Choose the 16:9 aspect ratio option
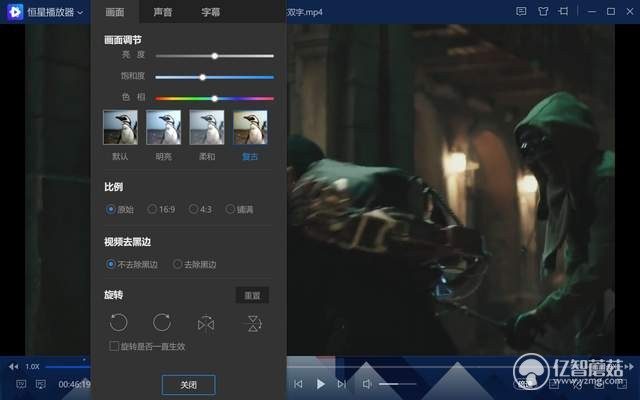The height and width of the screenshot is (400, 640). pos(162,209)
